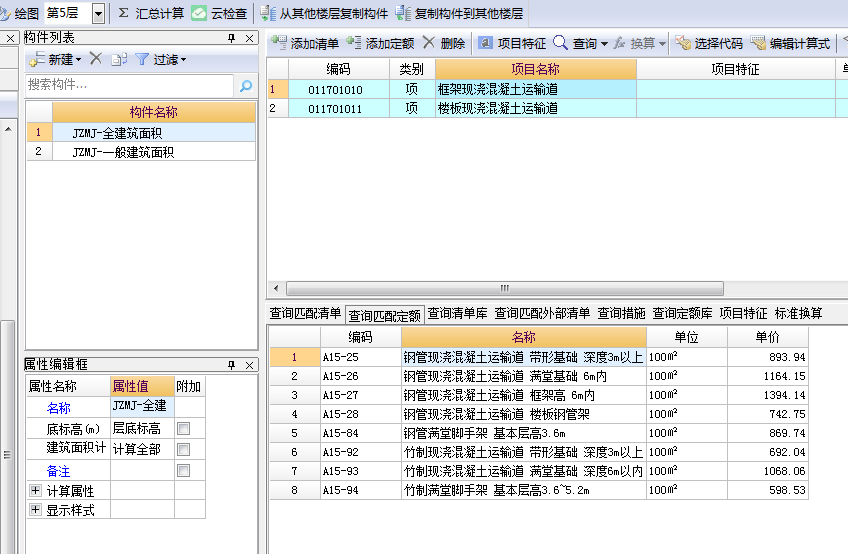The height and width of the screenshot is (554, 848).
Task: Select quota row A15-84
Action: [539, 433]
